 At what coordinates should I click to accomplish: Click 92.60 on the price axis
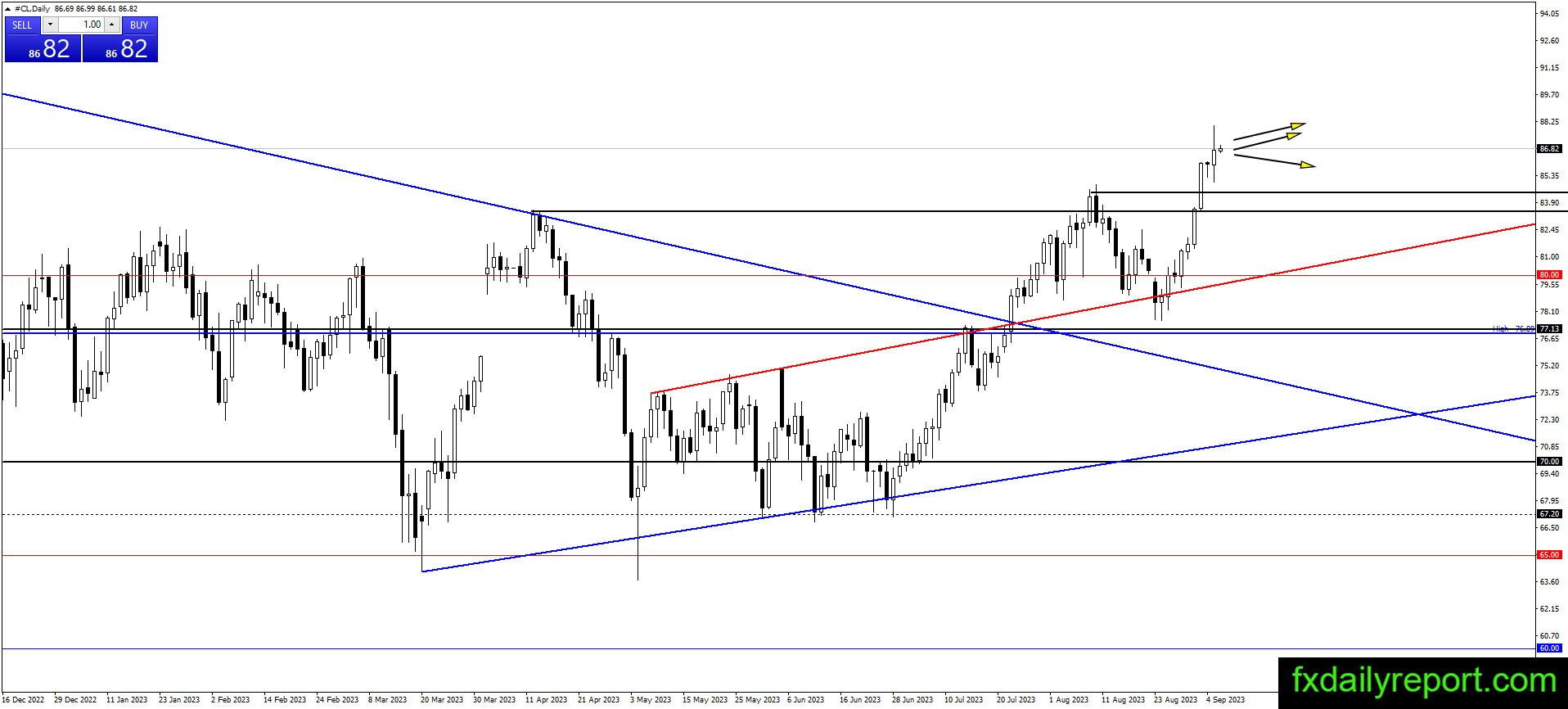1549,41
